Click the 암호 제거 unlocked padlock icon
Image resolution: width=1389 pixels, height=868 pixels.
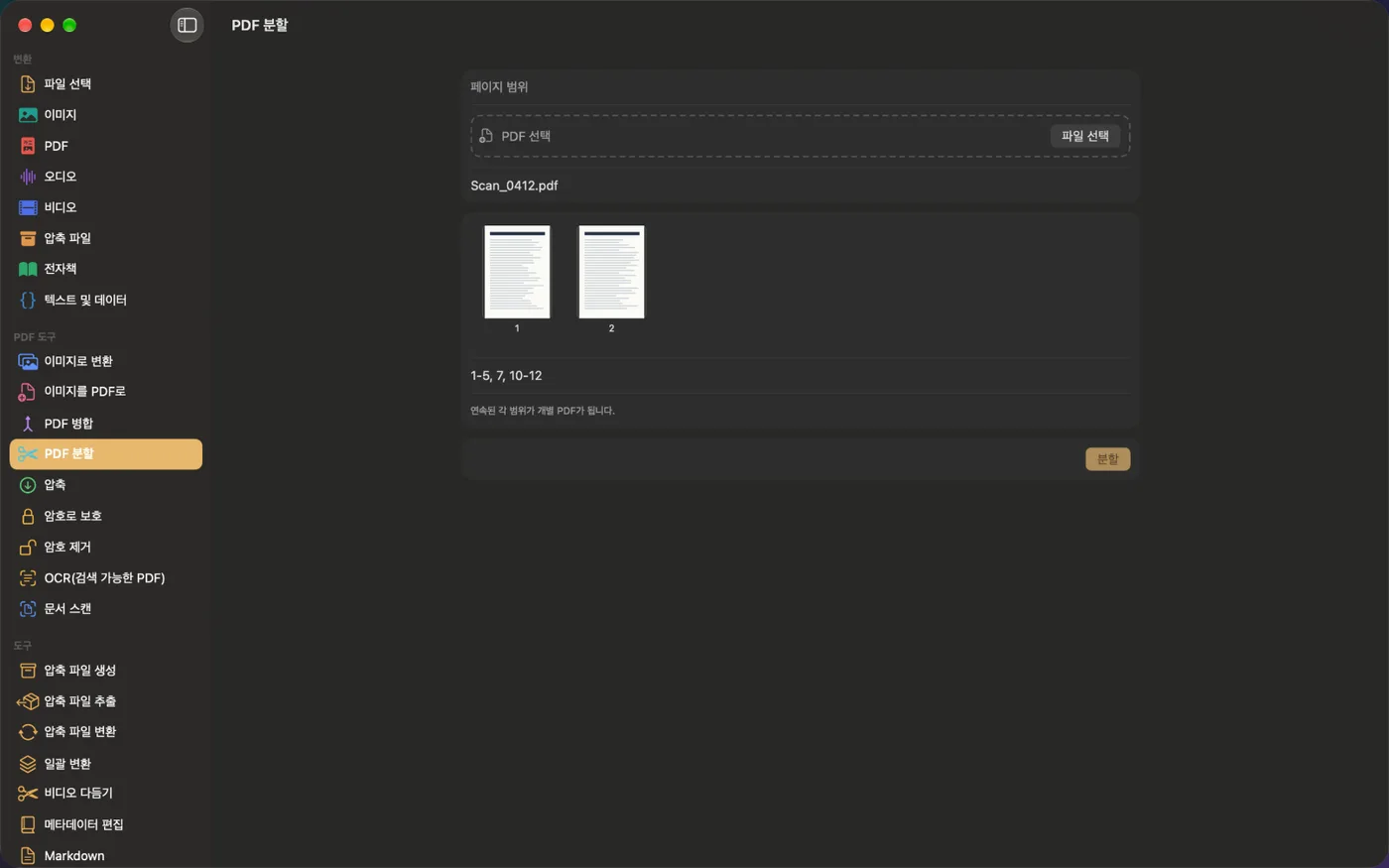coord(28,547)
